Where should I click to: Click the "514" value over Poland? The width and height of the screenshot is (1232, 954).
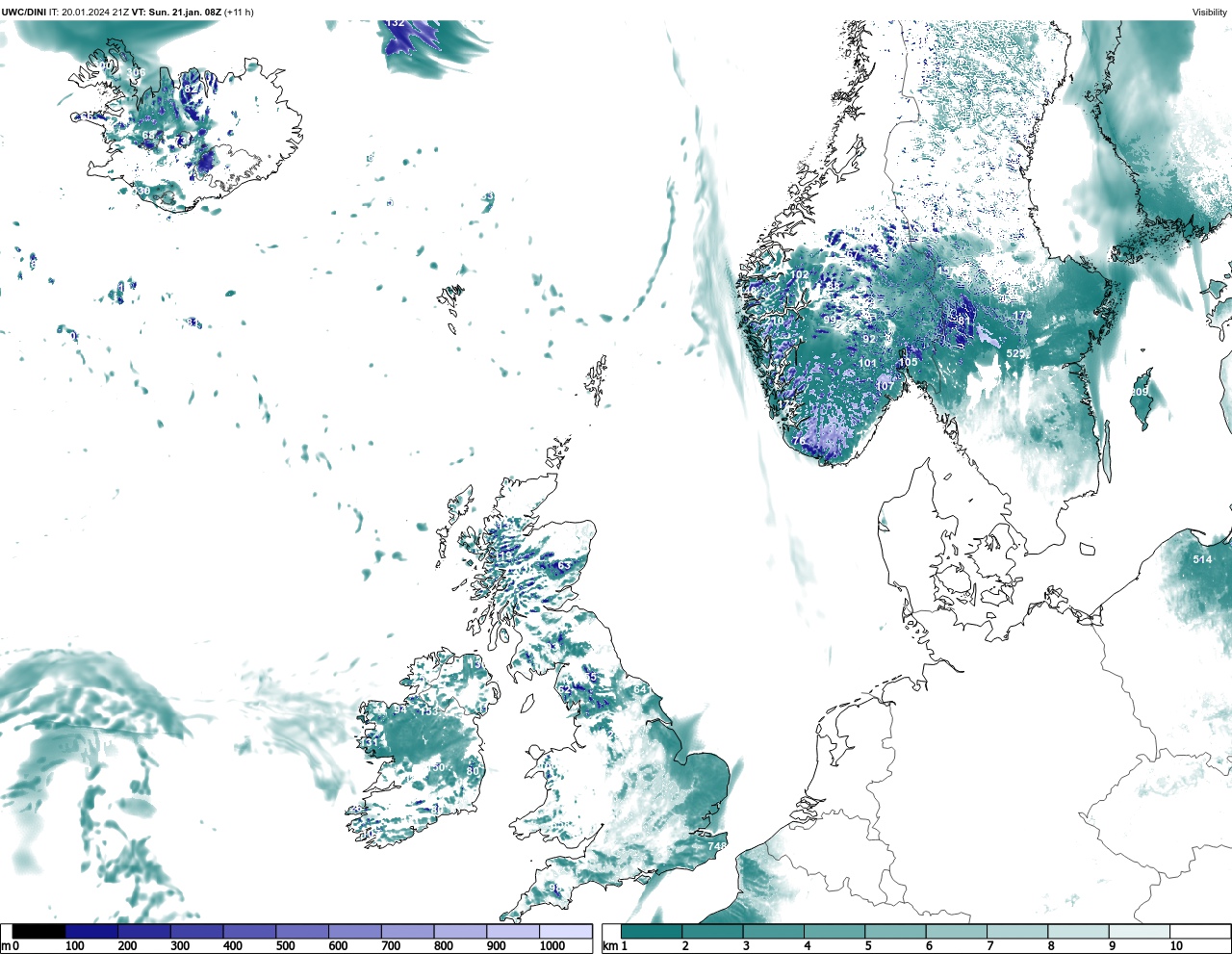[x=1202, y=559]
